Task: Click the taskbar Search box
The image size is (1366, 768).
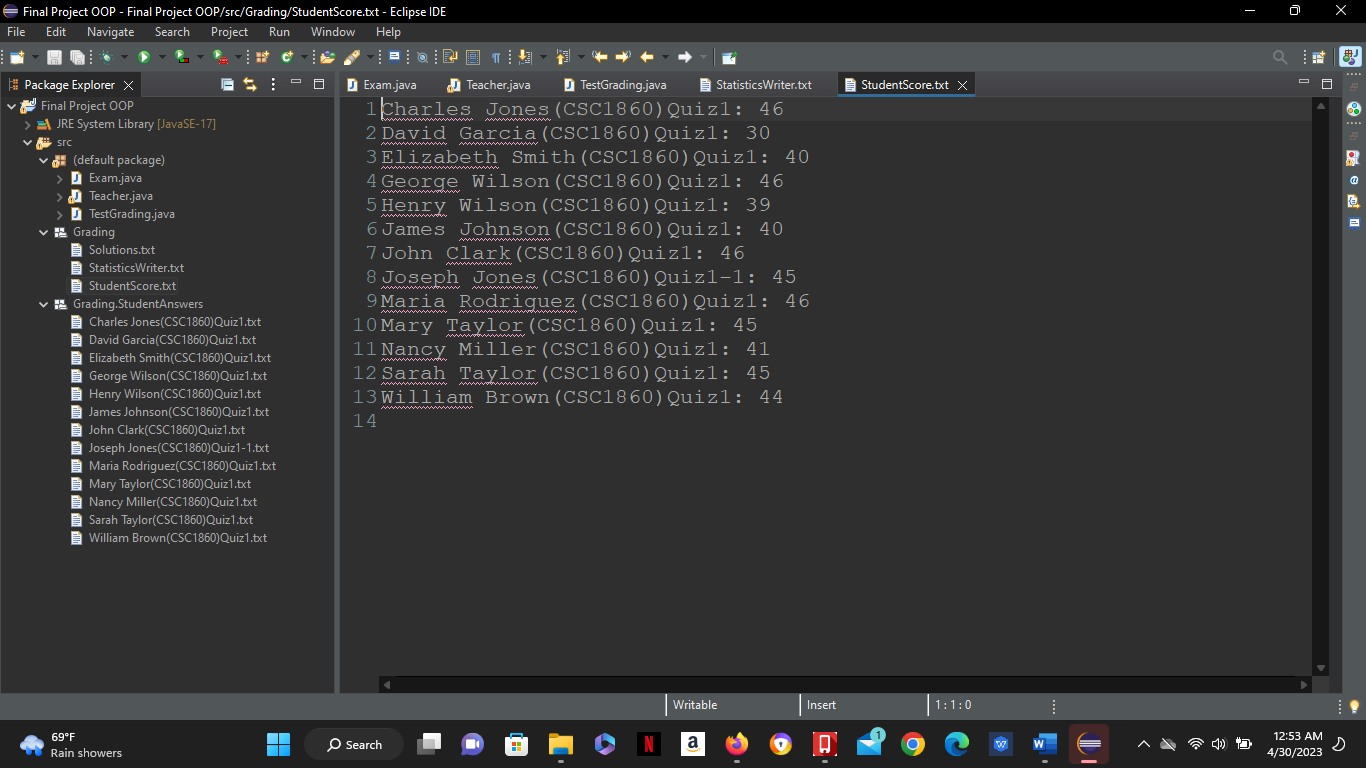Action: pyautogui.click(x=354, y=744)
